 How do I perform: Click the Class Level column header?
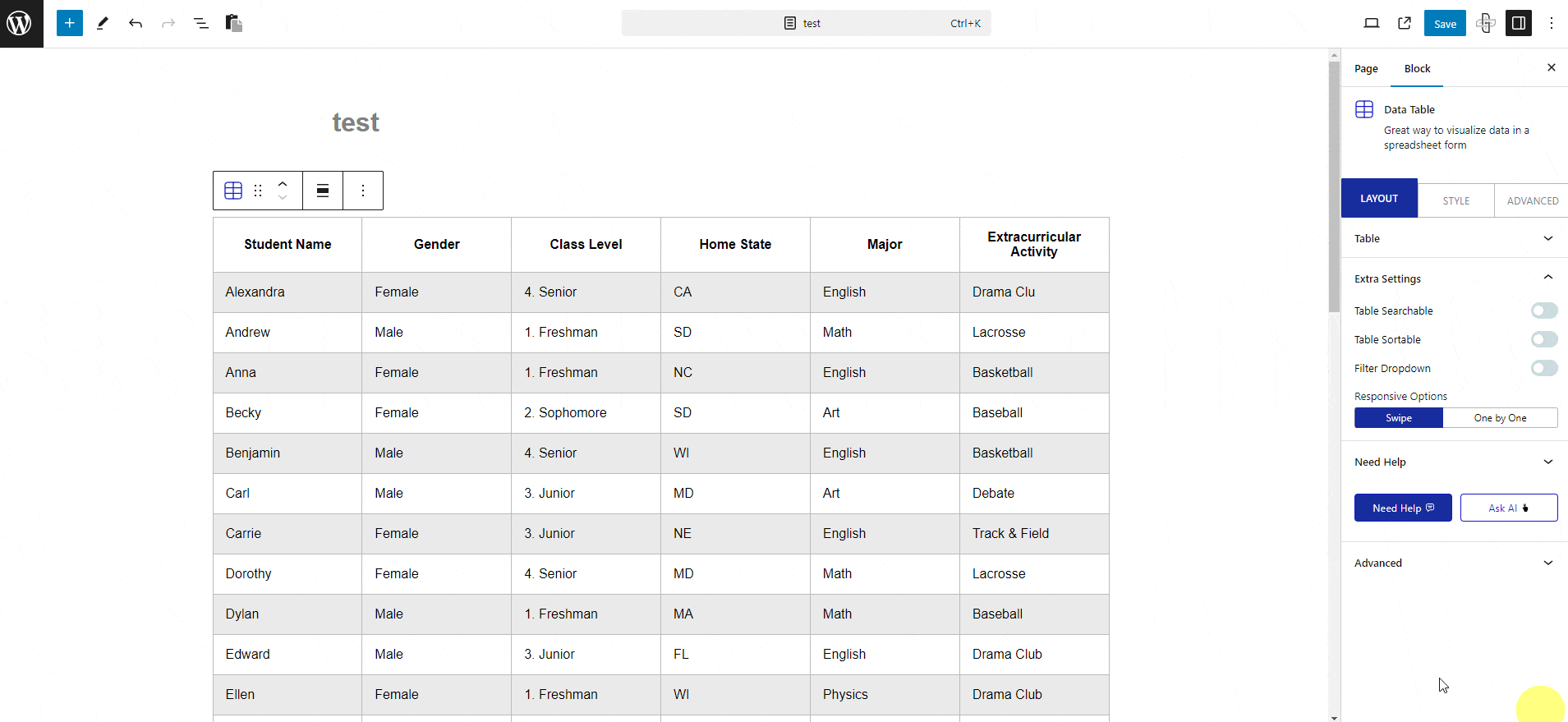[586, 244]
